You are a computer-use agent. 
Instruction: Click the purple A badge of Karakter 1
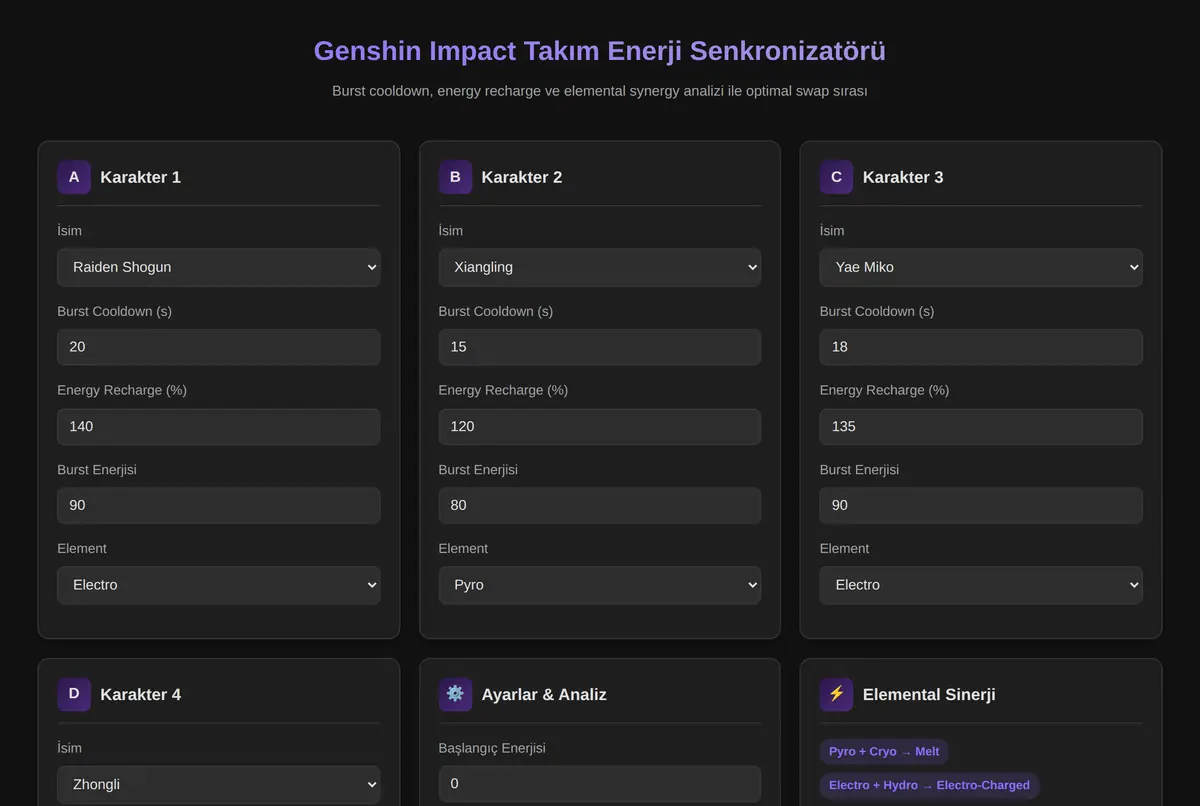tap(74, 177)
